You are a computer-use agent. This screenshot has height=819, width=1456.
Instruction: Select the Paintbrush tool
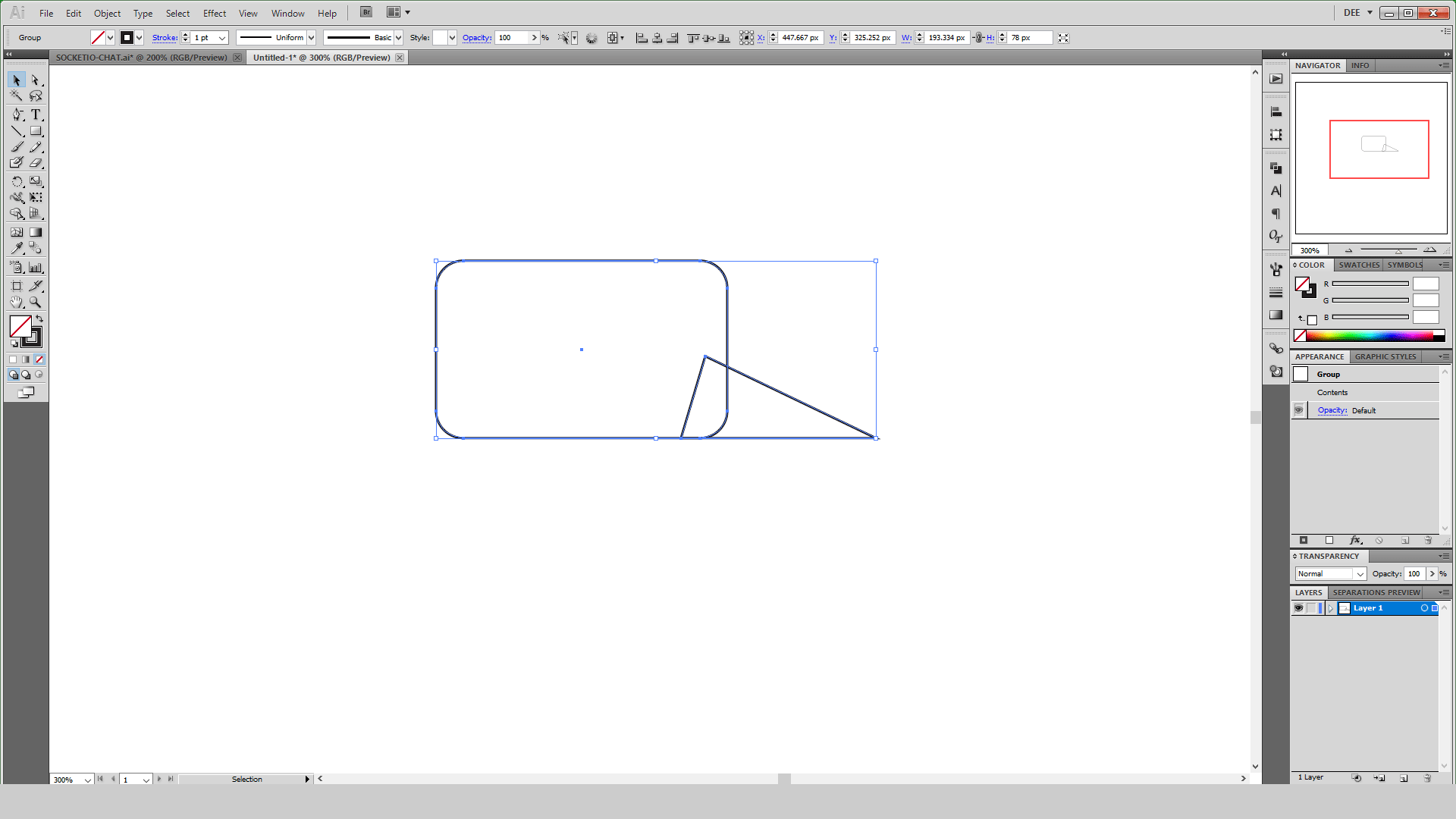(x=17, y=147)
